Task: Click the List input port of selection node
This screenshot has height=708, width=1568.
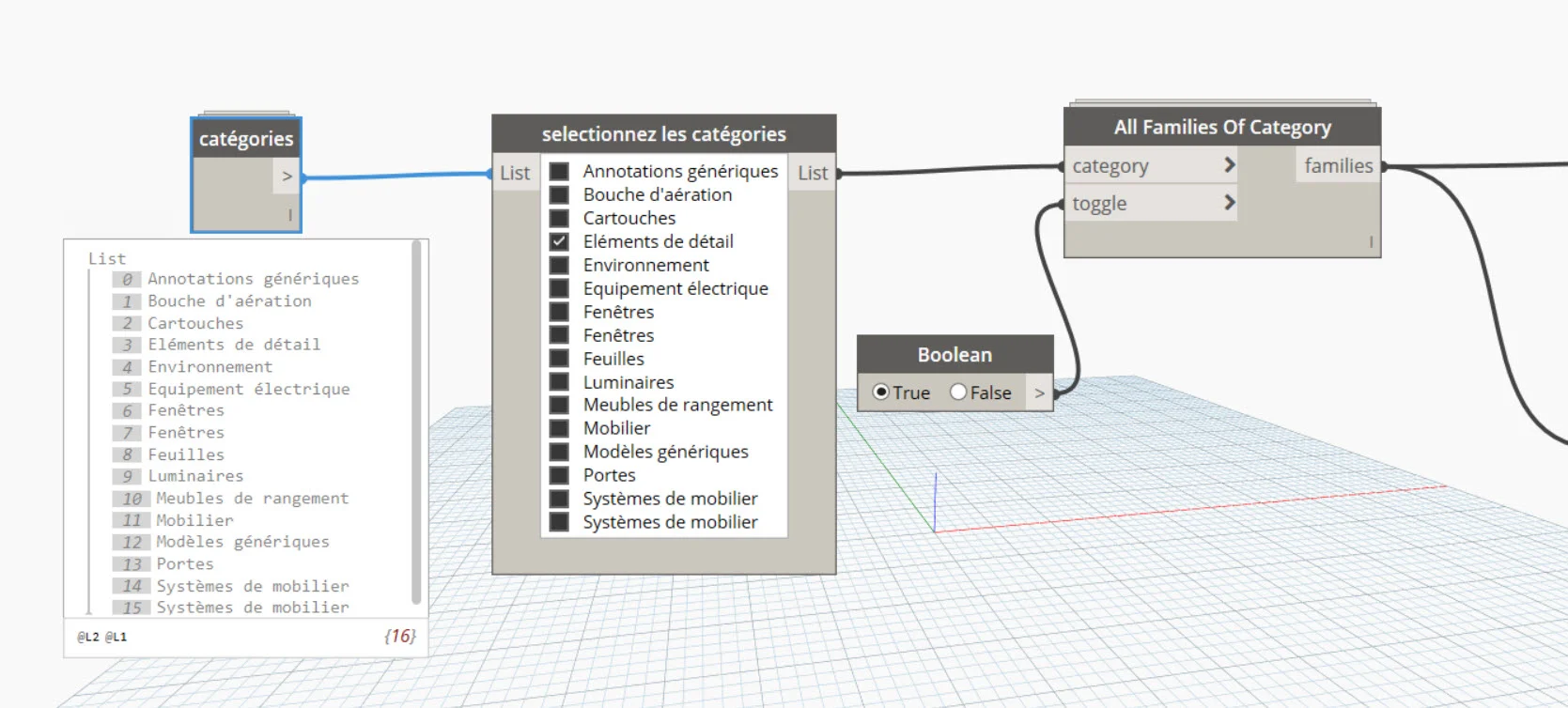Action: (515, 173)
